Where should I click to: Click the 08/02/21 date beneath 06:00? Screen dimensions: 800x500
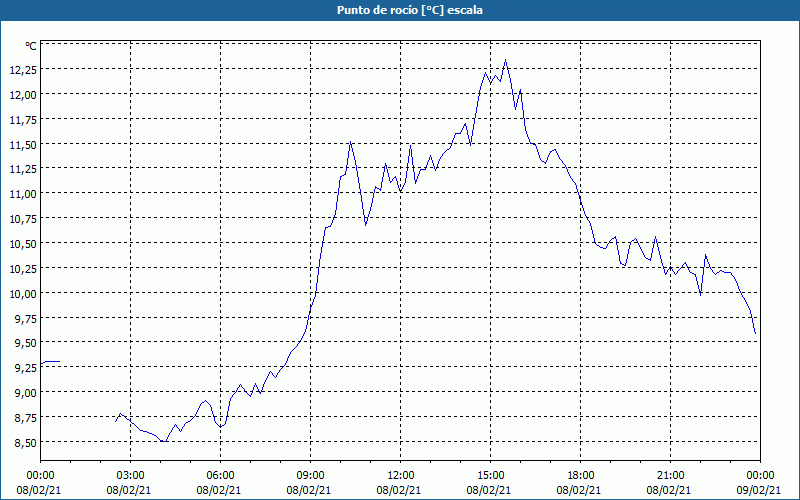[220, 490]
